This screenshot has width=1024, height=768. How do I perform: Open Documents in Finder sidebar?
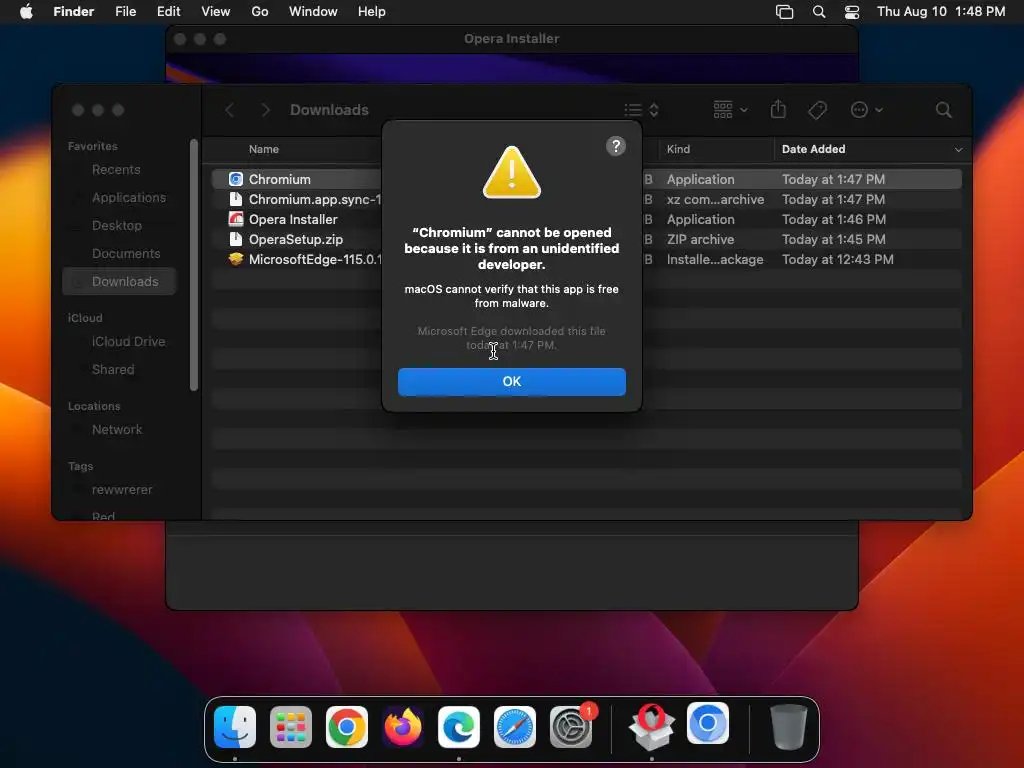(126, 254)
